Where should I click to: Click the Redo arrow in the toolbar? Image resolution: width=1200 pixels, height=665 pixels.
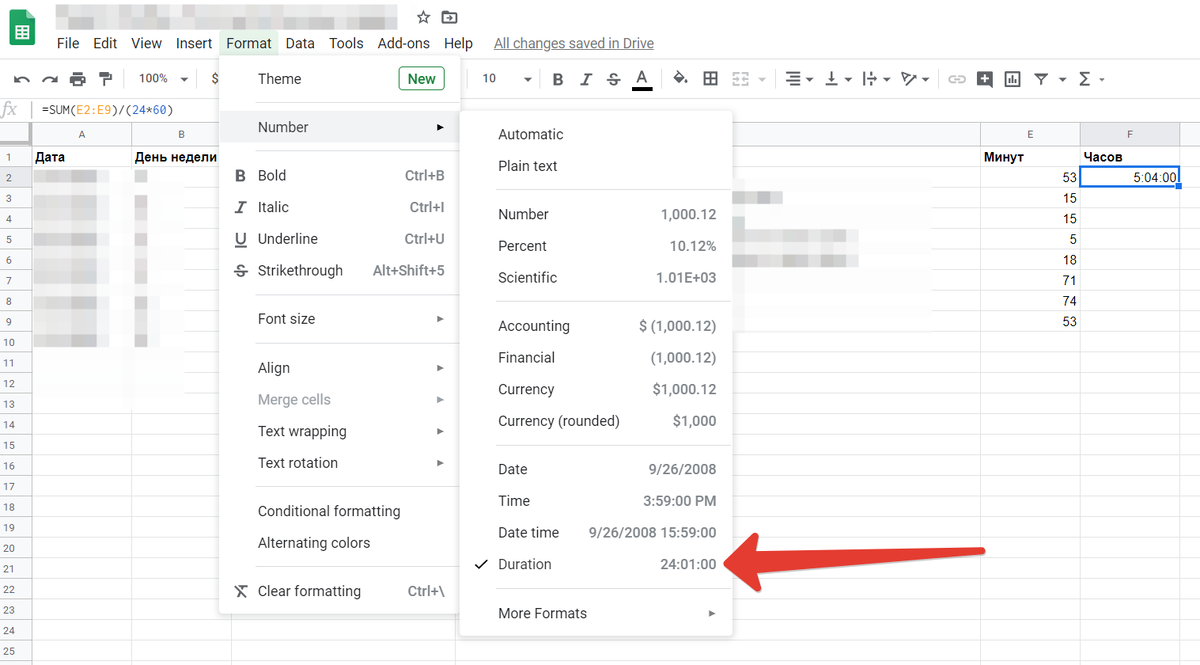50,79
